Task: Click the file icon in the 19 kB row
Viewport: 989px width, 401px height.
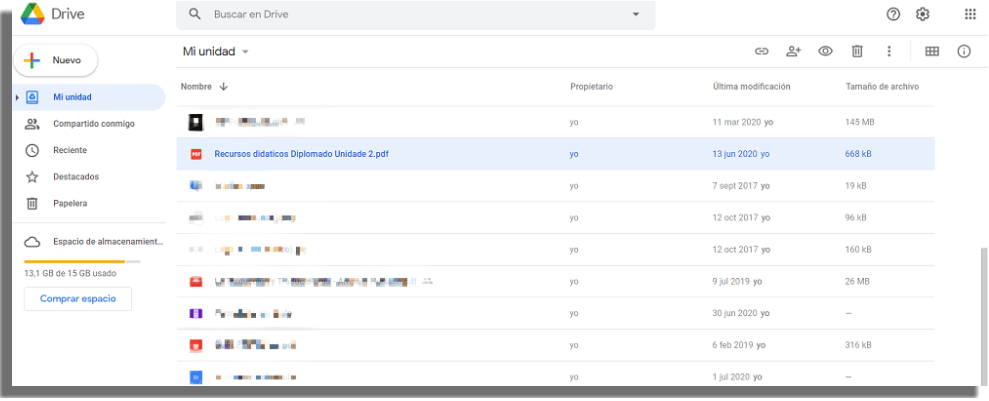Action: tap(196, 185)
